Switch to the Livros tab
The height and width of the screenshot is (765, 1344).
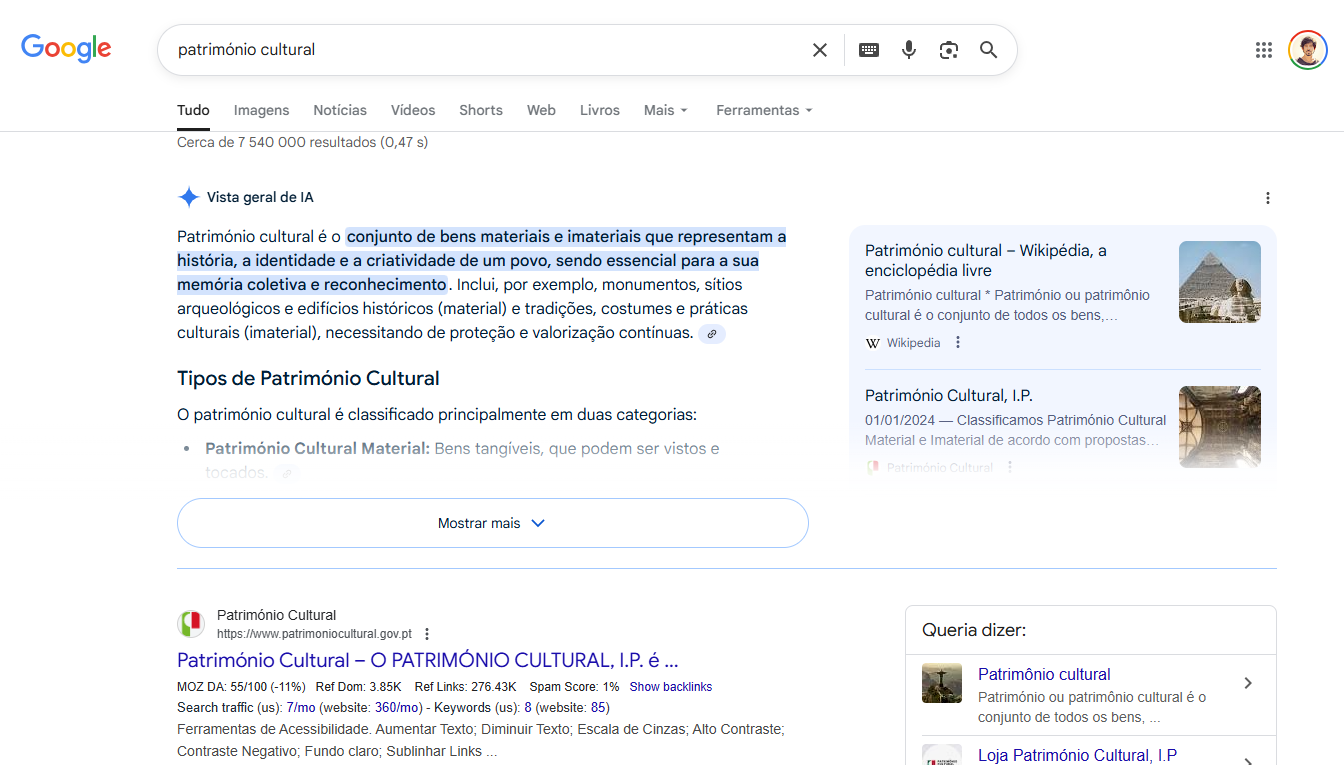click(600, 110)
